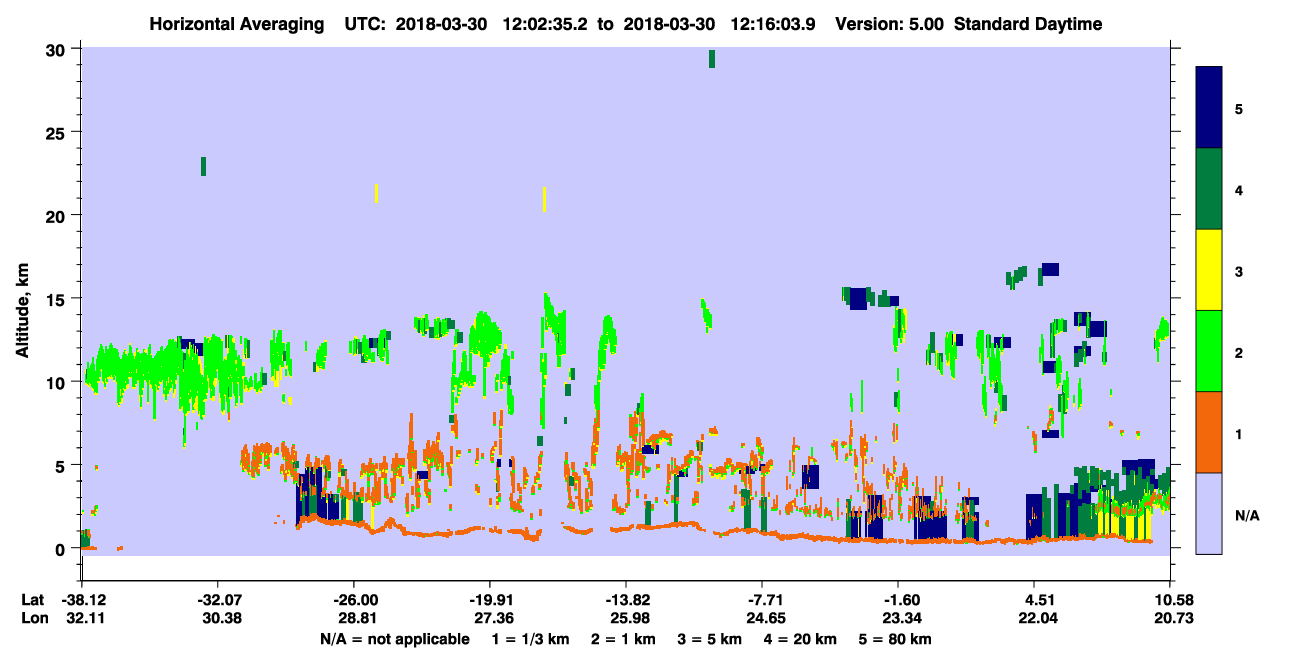Click the lavender N/A colorbar segment
The width and height of the screenshot is (1300, 667).
[x=1209, y=513]
